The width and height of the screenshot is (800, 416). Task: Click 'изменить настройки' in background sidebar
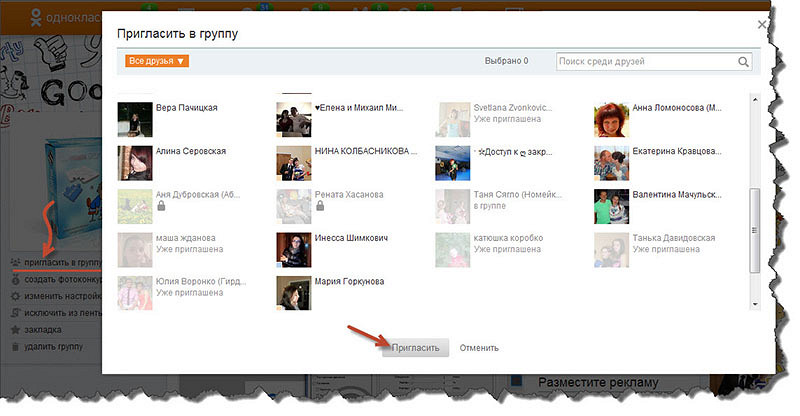pyautogui.click(x=63, y=296)
